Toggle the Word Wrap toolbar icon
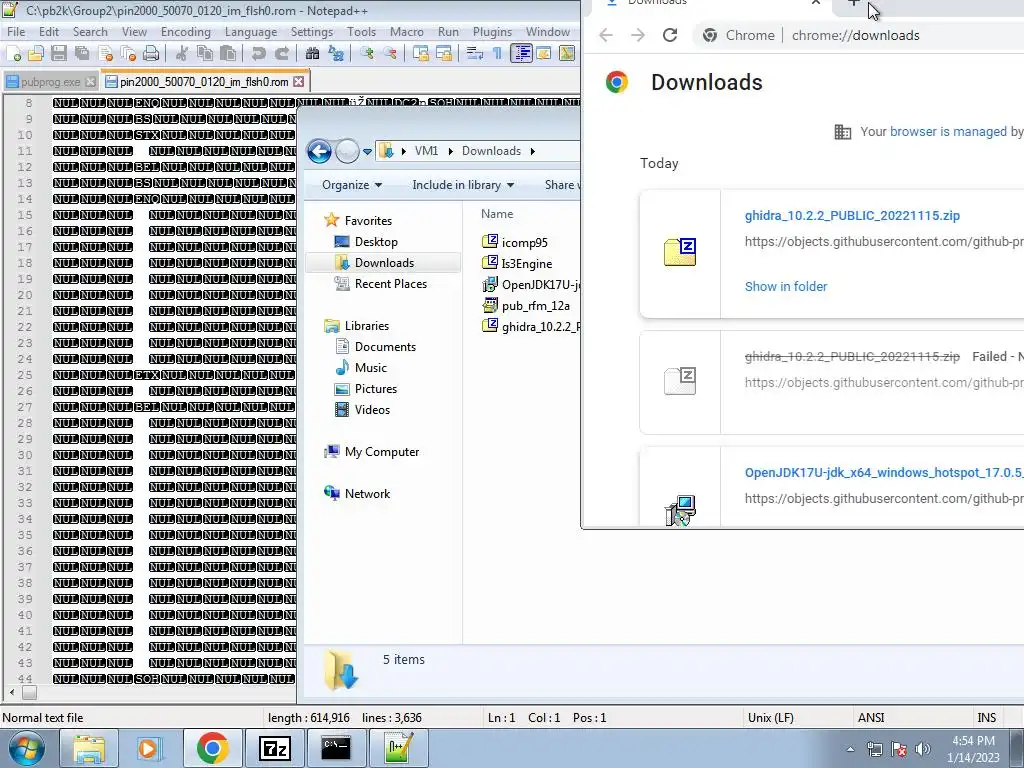Image resolution: width=1024 pixels, height=768 pixels. point(475,54)
